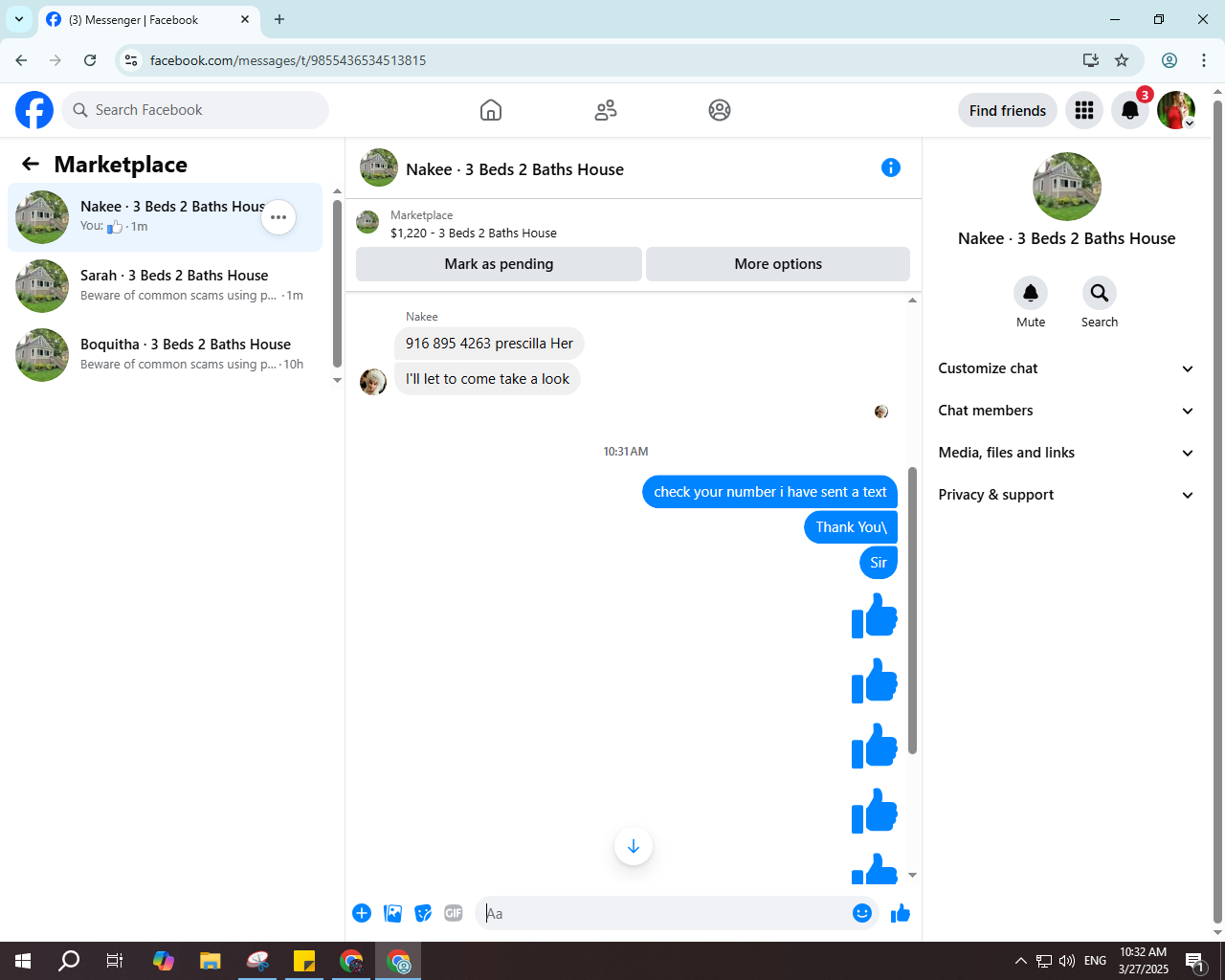Choose a GIF with the GIF icon
This screenshot has width=1225, height=980.
pos(454,913)
